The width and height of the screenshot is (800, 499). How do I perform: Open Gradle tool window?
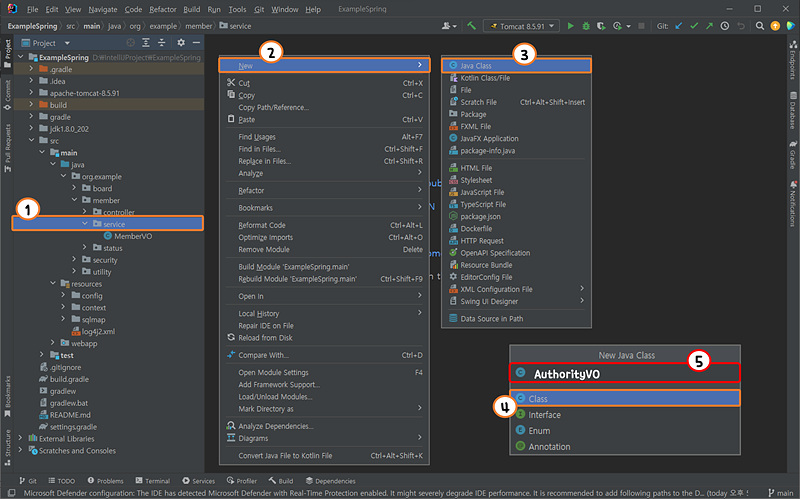793,155
